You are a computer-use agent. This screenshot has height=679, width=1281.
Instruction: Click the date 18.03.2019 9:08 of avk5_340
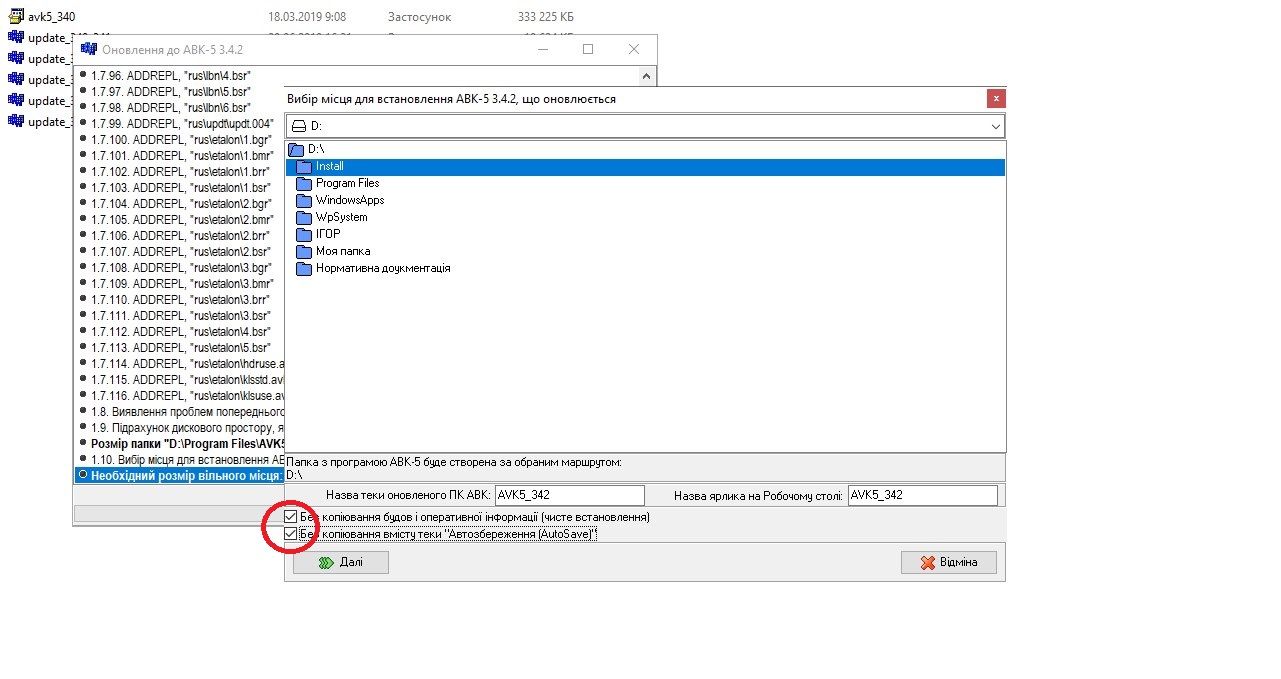click(307, 17)
